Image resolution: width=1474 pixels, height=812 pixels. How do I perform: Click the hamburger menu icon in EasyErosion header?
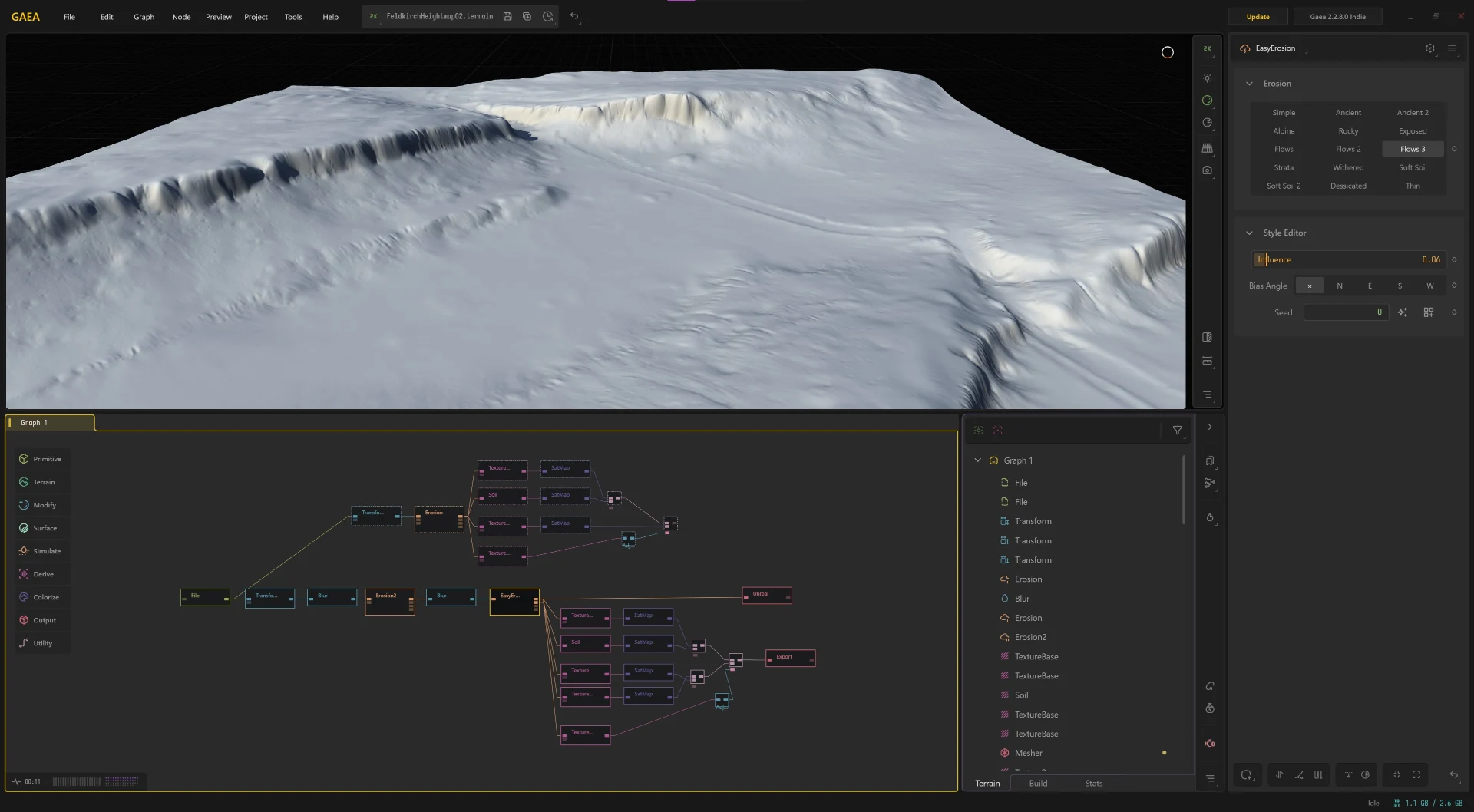point(1452,48)
